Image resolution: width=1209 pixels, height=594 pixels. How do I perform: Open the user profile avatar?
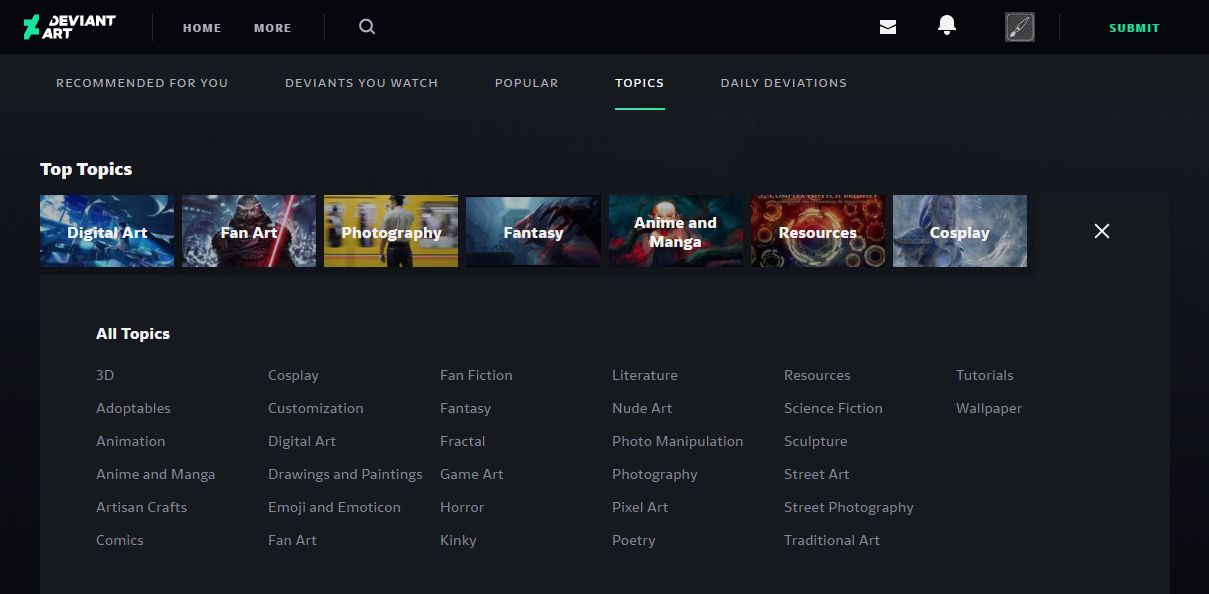(x=1019, y=27)
